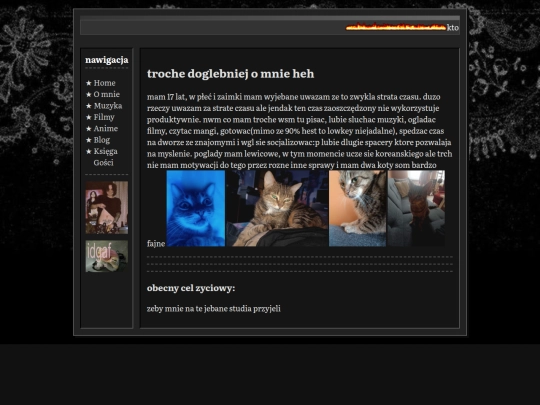Click the star icon beside Blog

tap(89, 140)
